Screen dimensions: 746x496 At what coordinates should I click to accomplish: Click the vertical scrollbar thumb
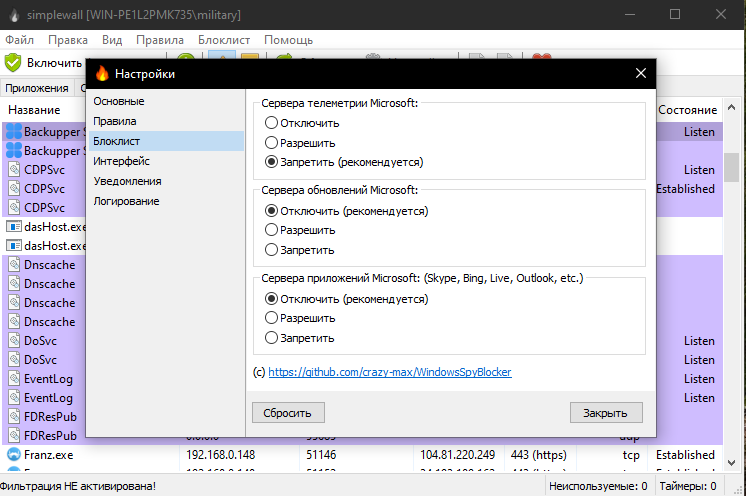pyautogui.click(x=731, y=167)
